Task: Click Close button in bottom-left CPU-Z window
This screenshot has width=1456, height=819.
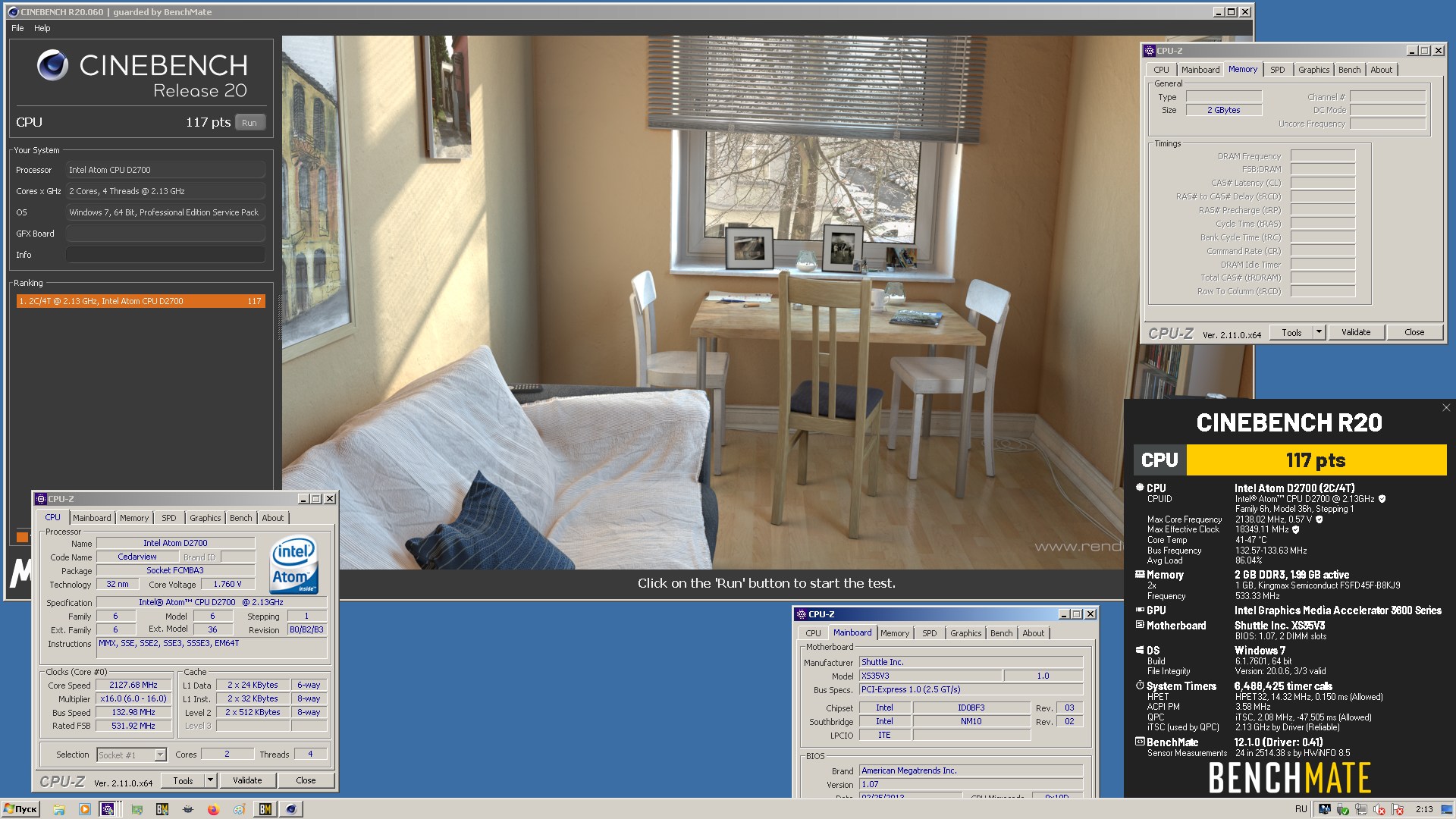Action: click(306, 780)
